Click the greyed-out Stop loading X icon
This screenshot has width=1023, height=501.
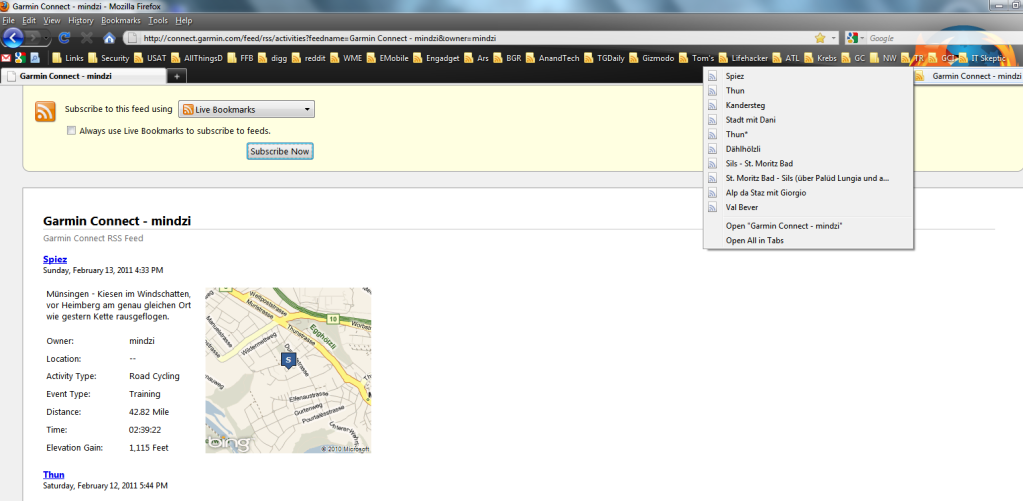87,38
